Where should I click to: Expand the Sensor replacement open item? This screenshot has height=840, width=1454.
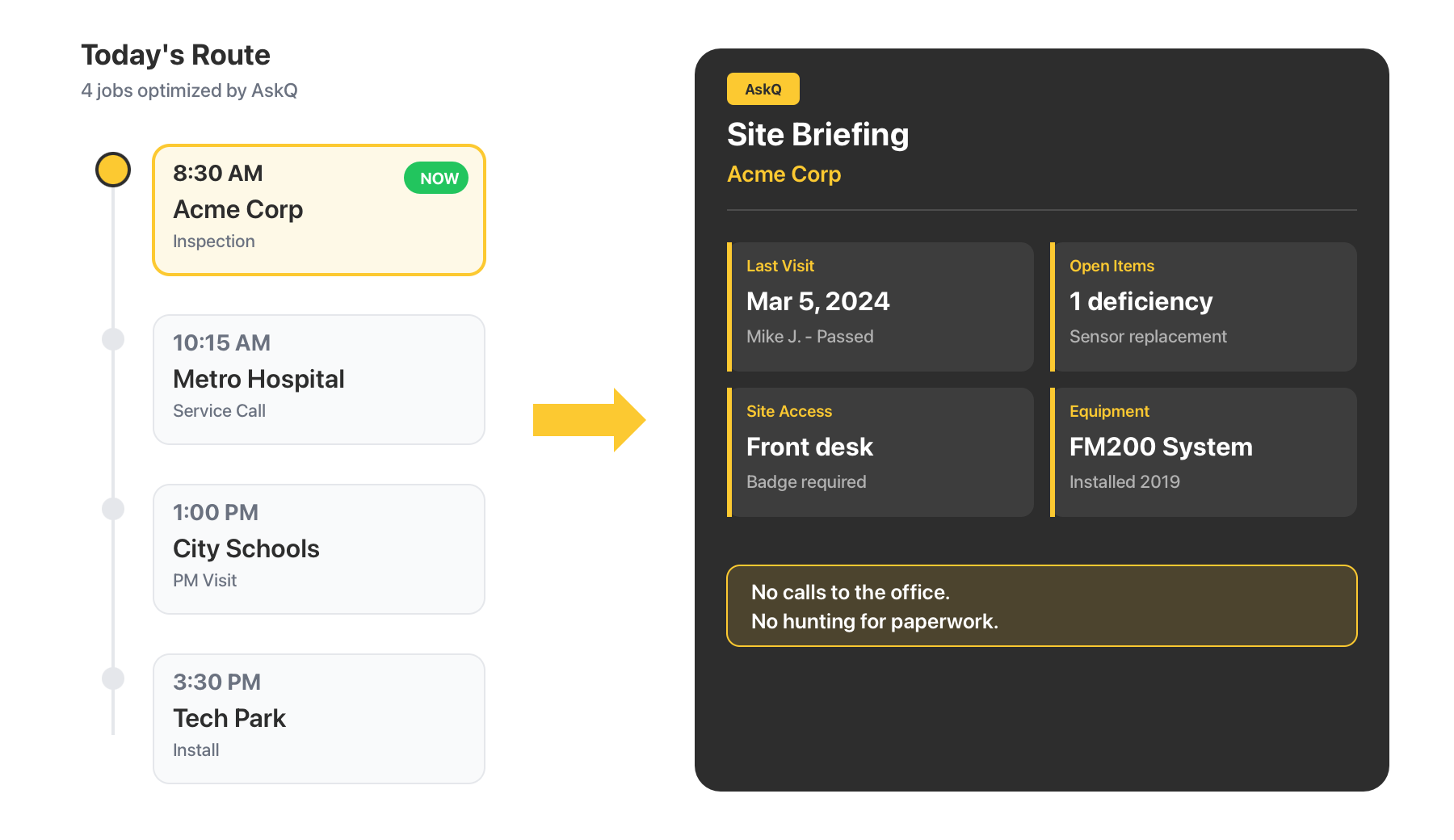[x=1147, y=336]
